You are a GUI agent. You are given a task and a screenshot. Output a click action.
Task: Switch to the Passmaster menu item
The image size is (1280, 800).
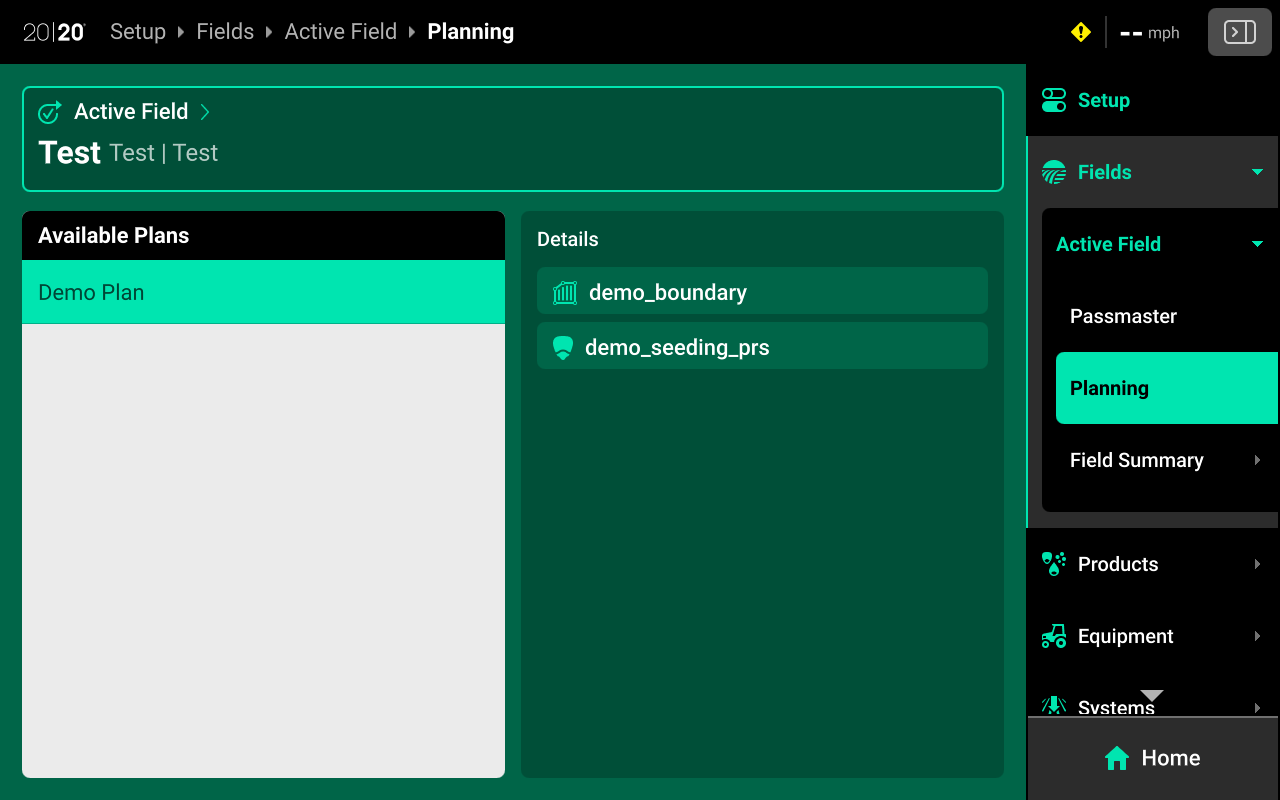1122,316
